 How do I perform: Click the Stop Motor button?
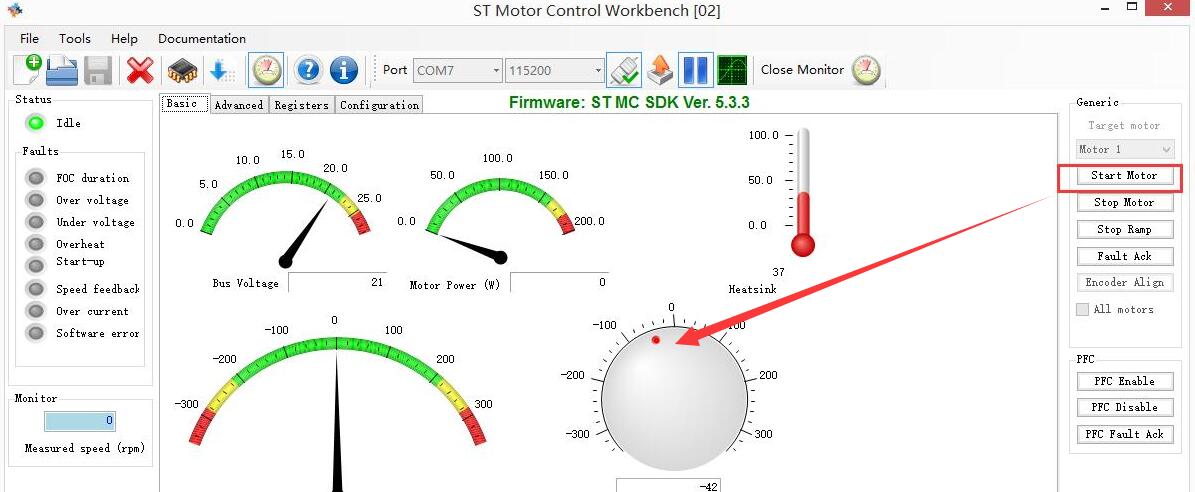tap(1124, 202)
